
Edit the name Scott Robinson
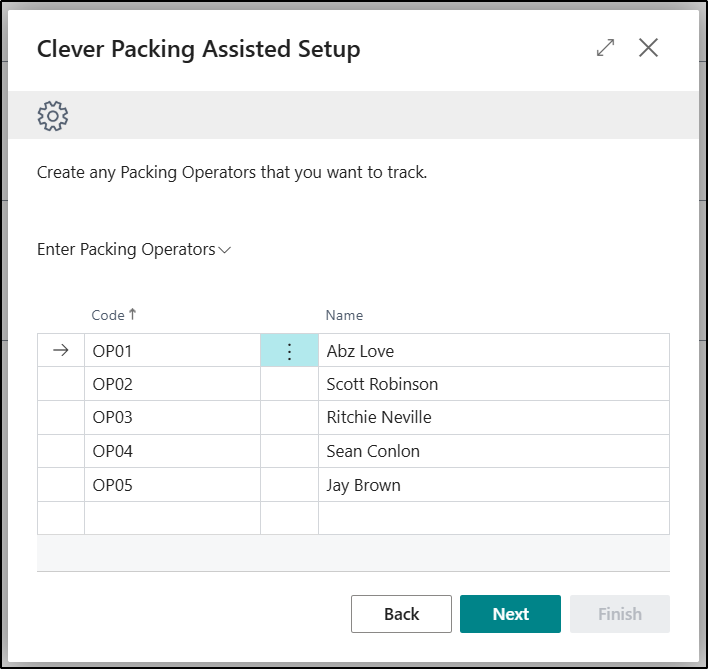[x=492, y=384]
